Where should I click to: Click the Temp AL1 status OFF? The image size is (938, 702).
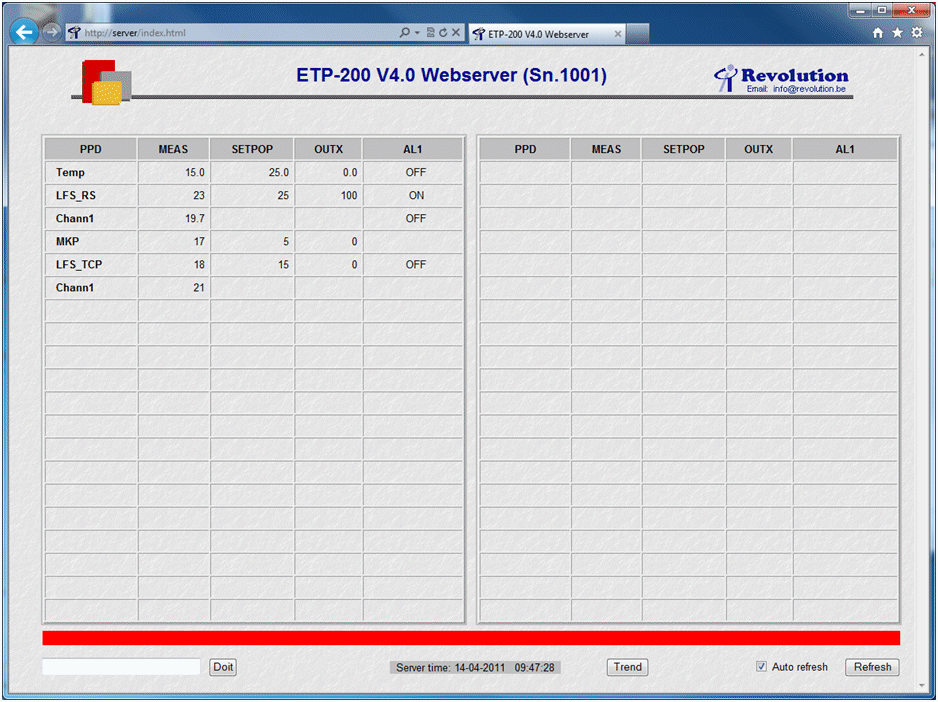pos(416,172)
